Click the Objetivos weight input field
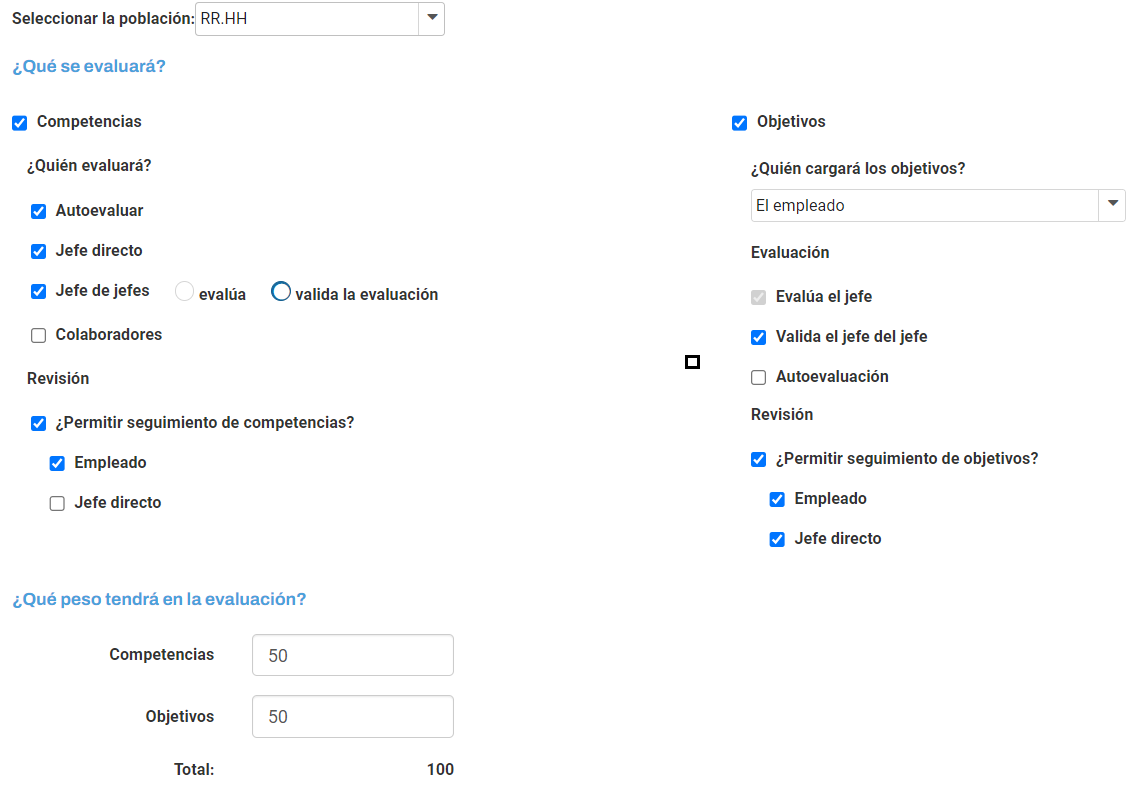Viewport: 1133px width, 808px height. click(353, 716)
